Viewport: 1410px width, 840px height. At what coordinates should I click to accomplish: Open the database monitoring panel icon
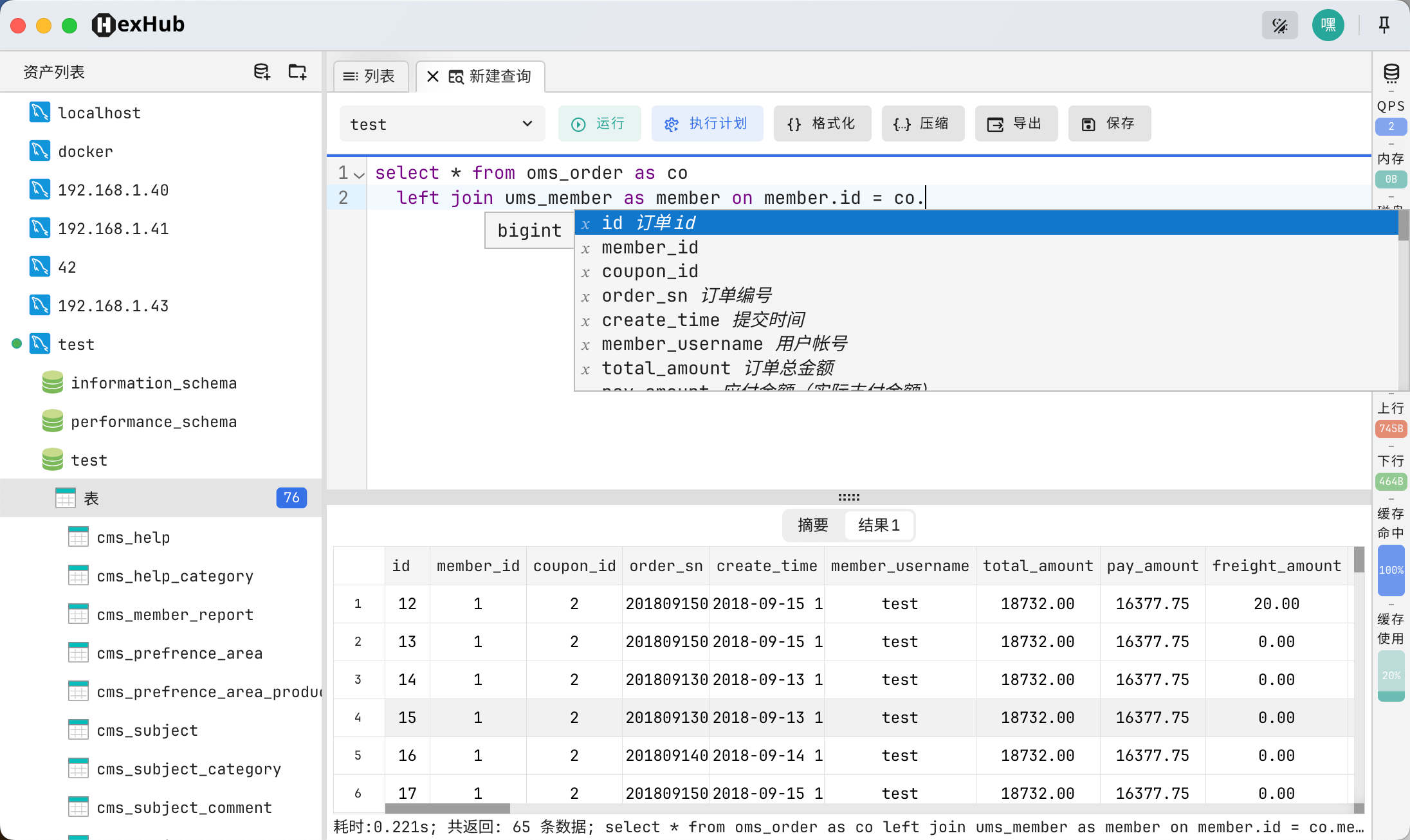1391,73
